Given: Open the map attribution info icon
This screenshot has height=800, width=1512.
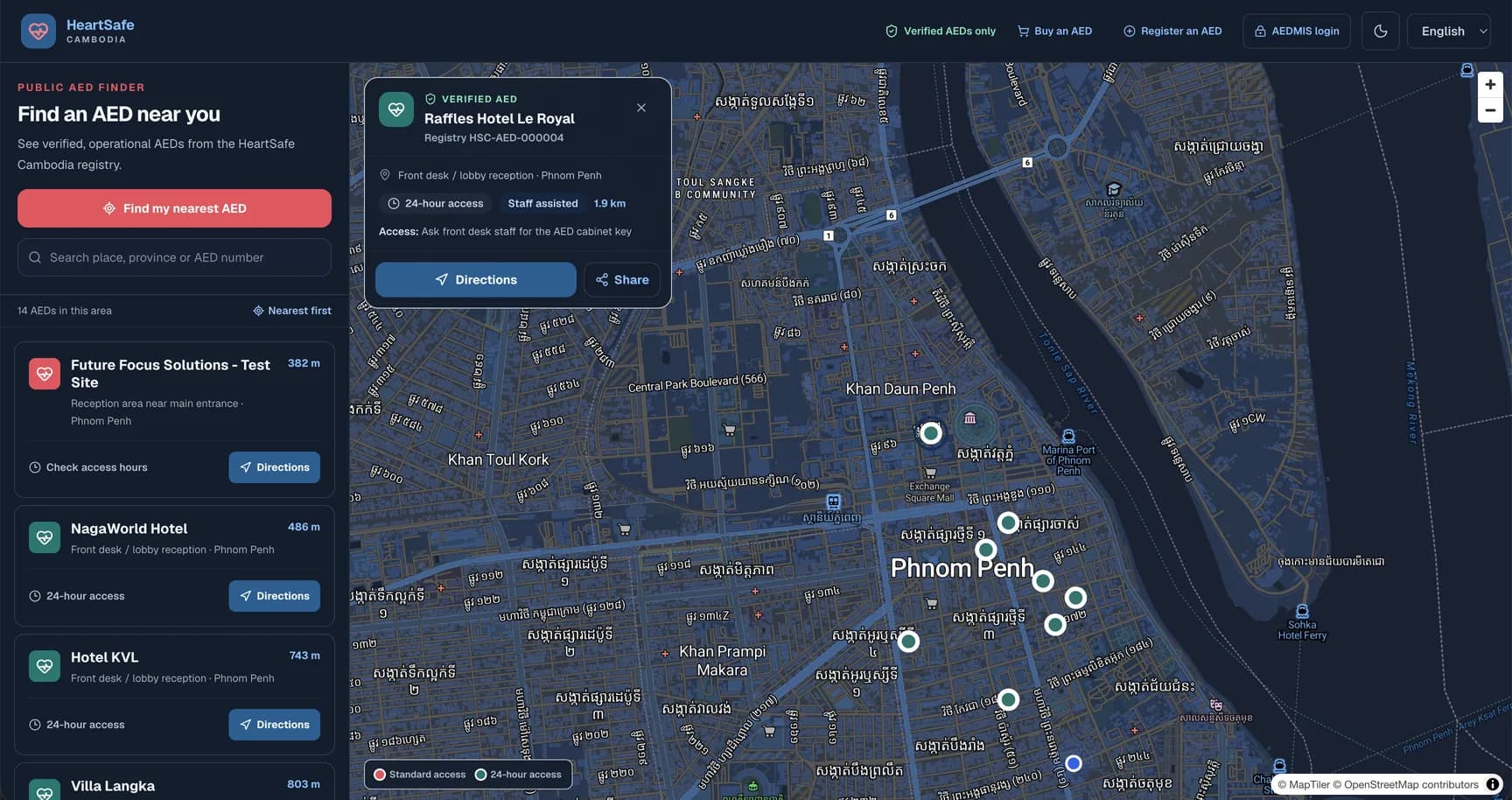Looking at the screenshot, I should pos(1493,784).
